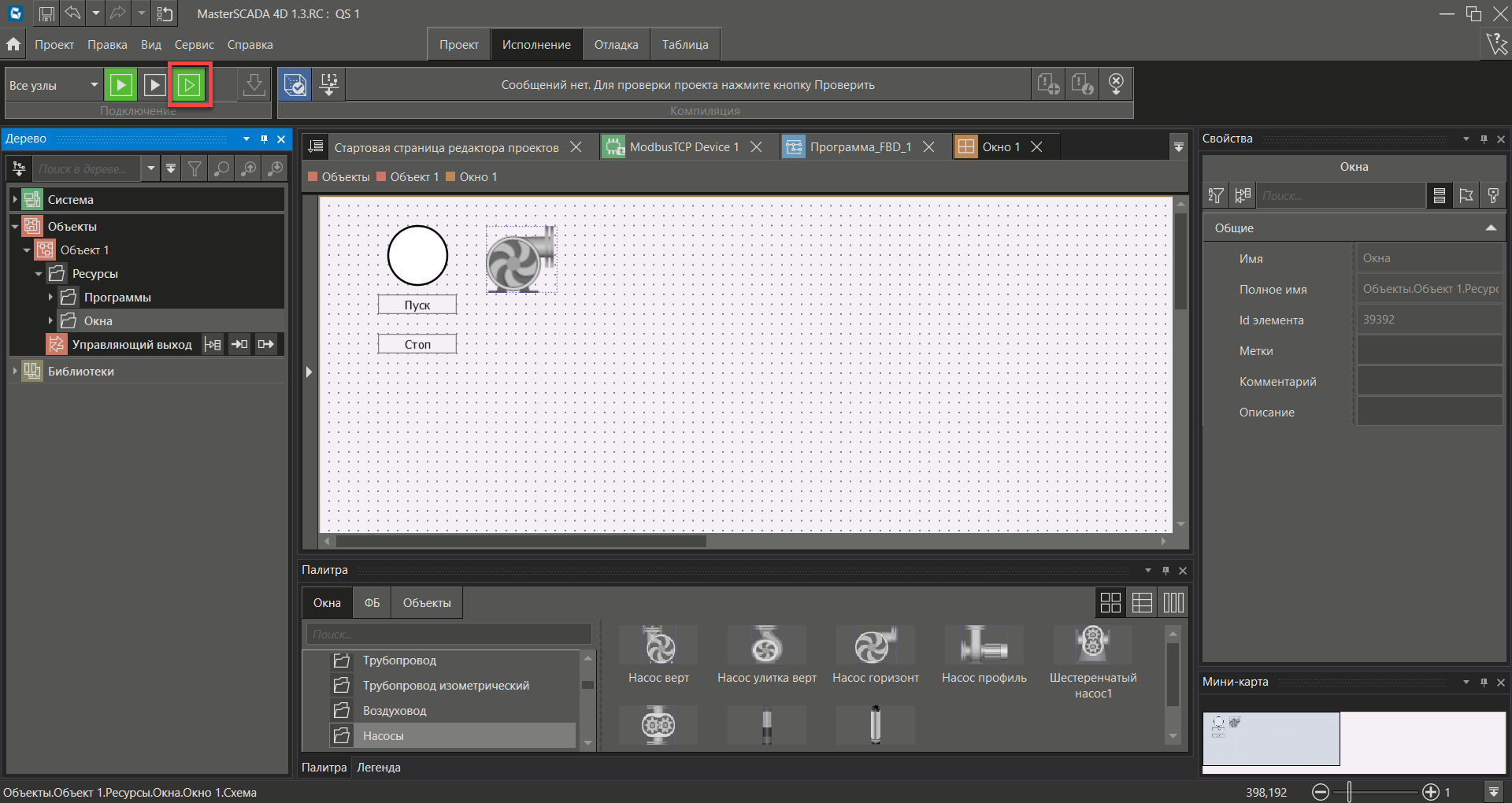
Task: Click the download-to-device arrow icon
Action: [254, 85]
